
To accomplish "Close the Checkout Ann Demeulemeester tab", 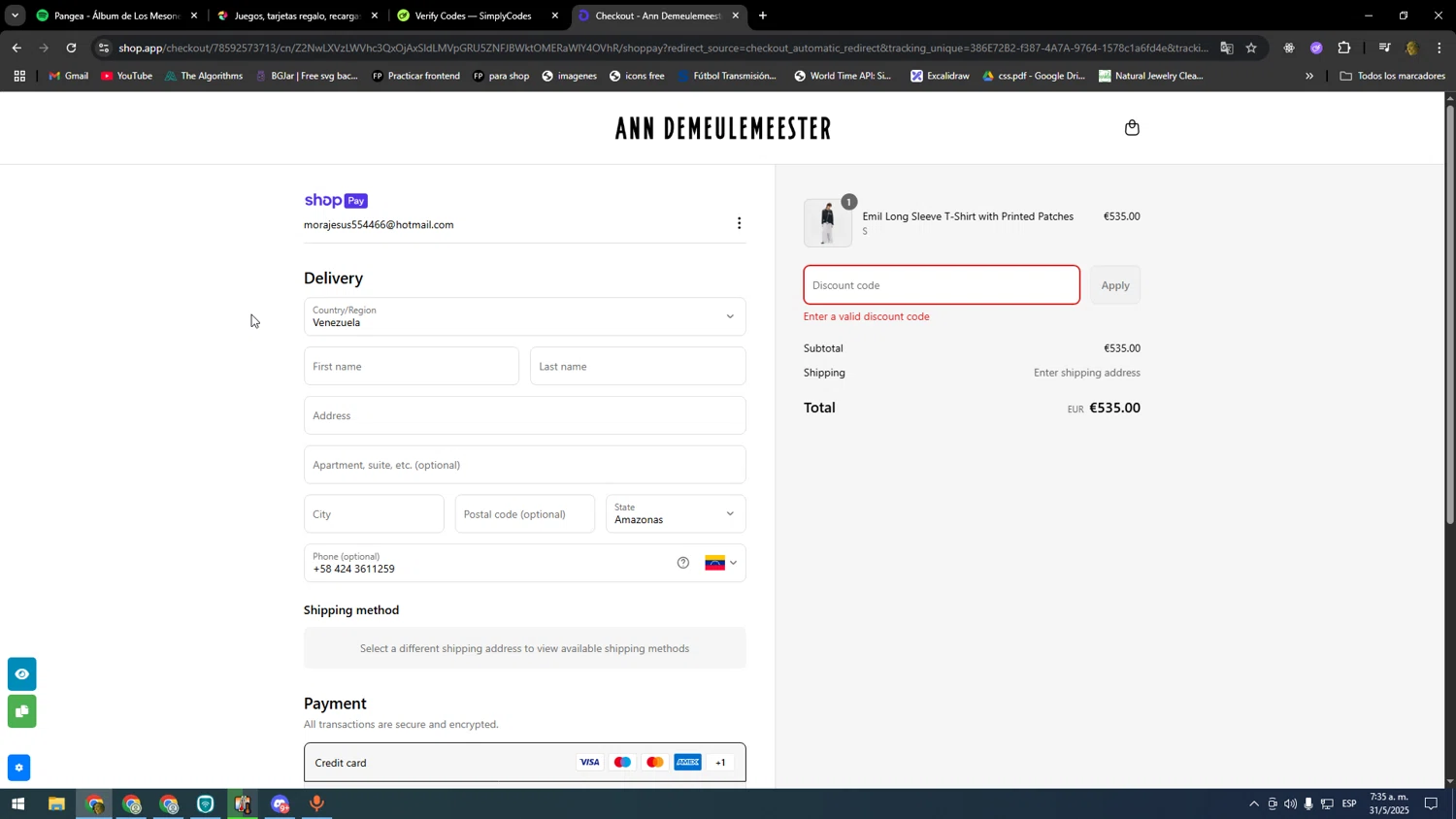I will tap(736, 16).
